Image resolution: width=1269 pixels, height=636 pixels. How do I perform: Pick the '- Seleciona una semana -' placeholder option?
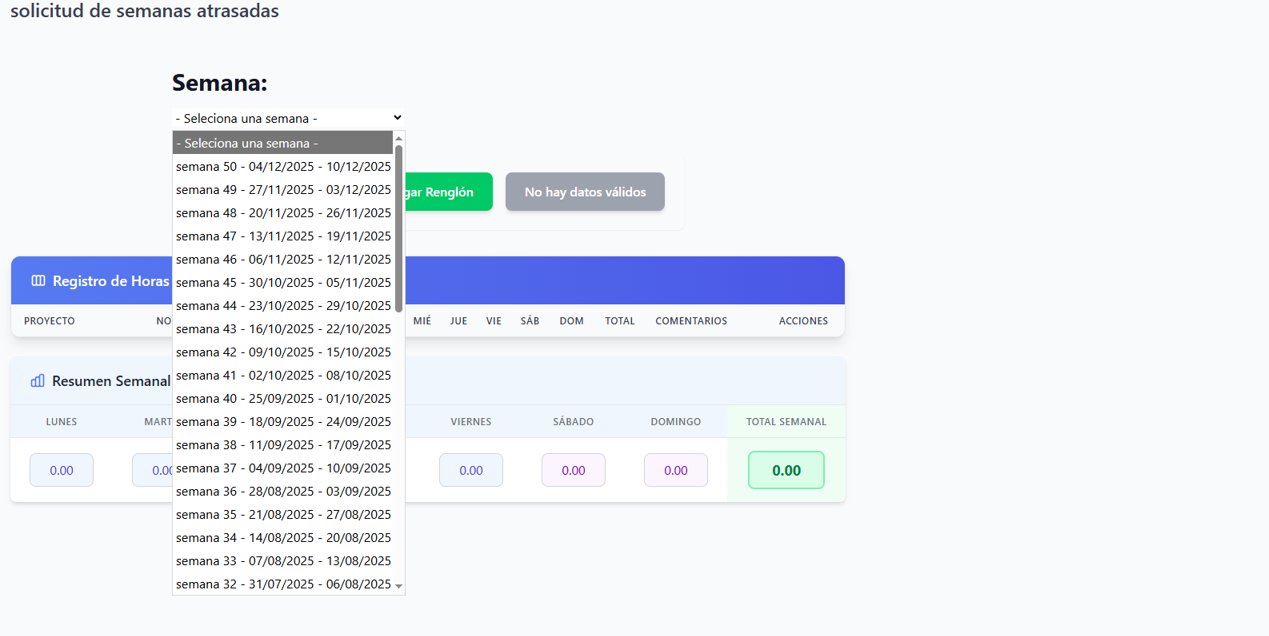pyautogui.click(x=283, y=143)
